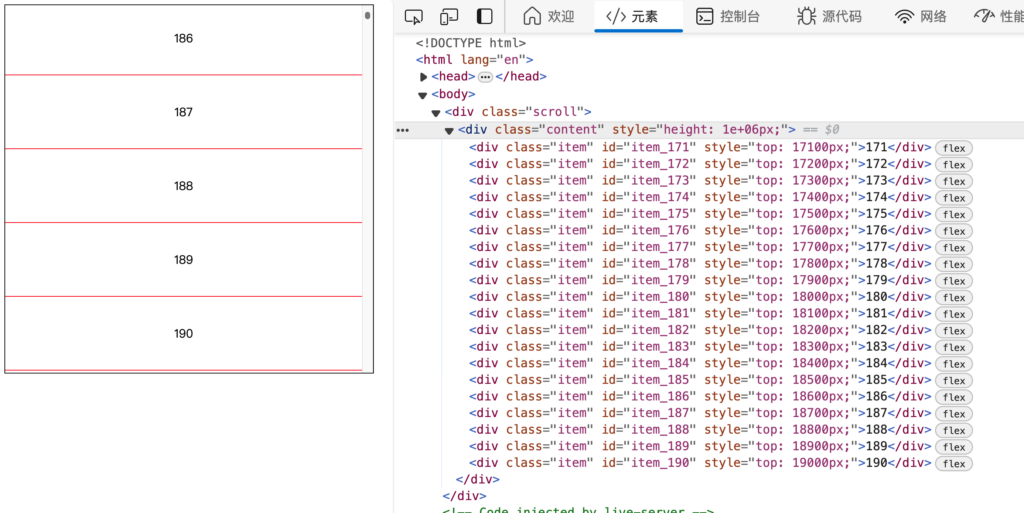Toggle flex badge for item_187
Image resolution: width=1024 pixels, height=513 pixels.
[x=953, y=414]
